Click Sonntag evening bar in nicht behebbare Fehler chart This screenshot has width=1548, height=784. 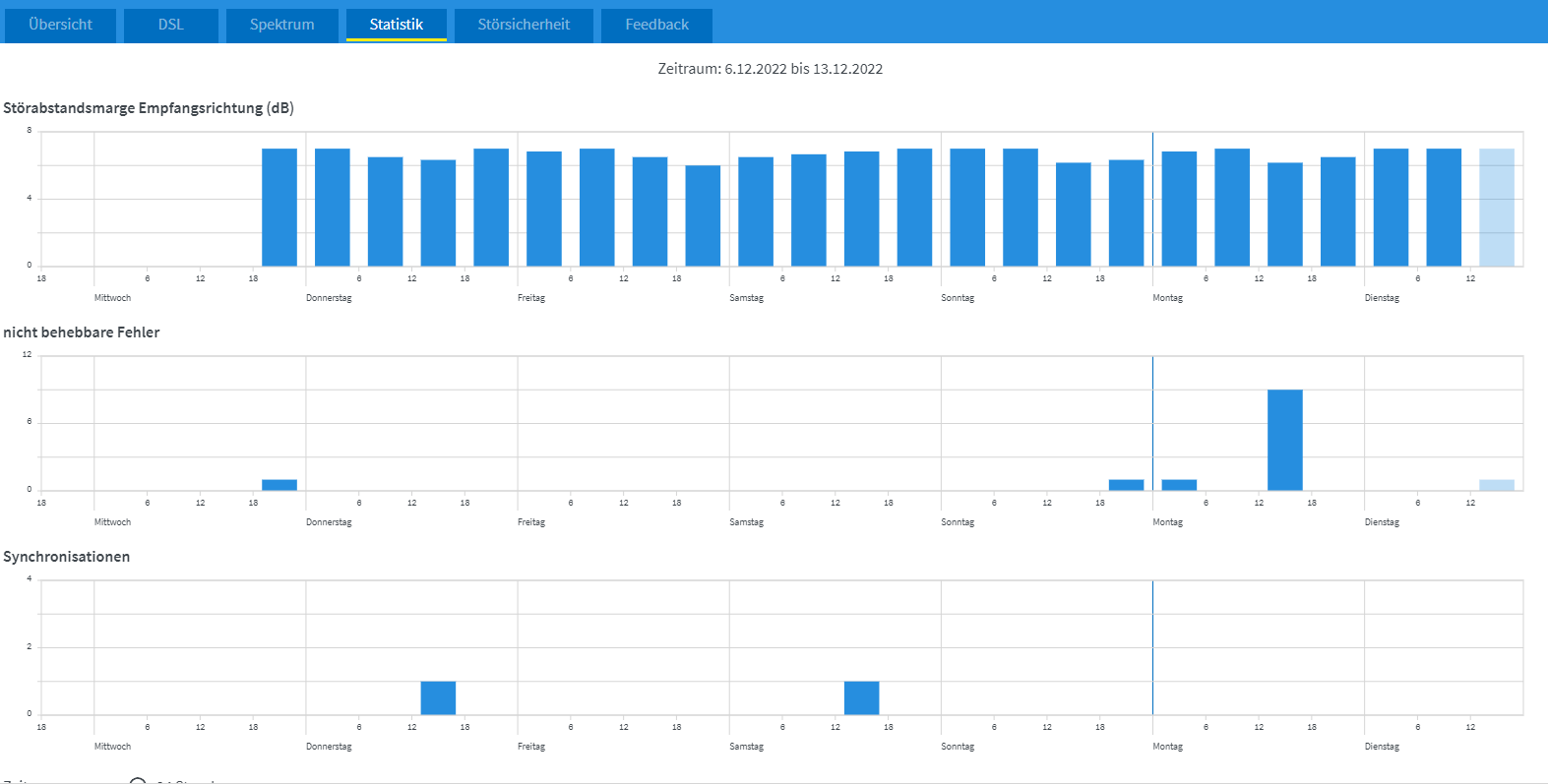(1127, 485)
